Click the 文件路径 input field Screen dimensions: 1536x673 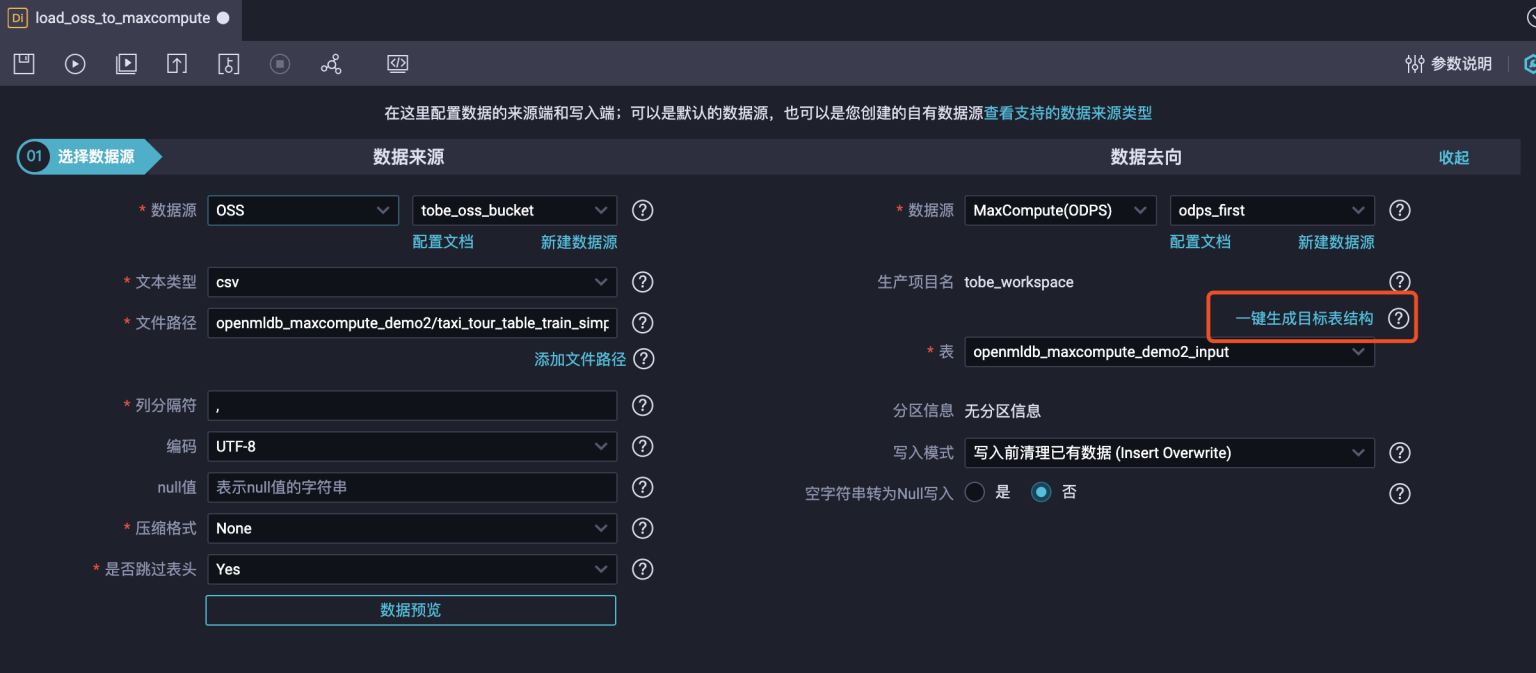pyautogui.click(x=412, y=323)
